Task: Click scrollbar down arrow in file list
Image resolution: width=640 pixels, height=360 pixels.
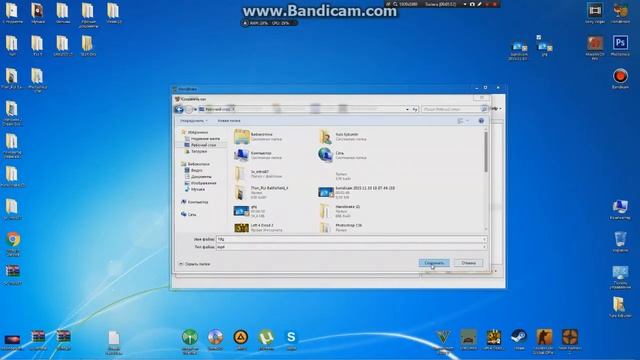Action: (486, 229)
